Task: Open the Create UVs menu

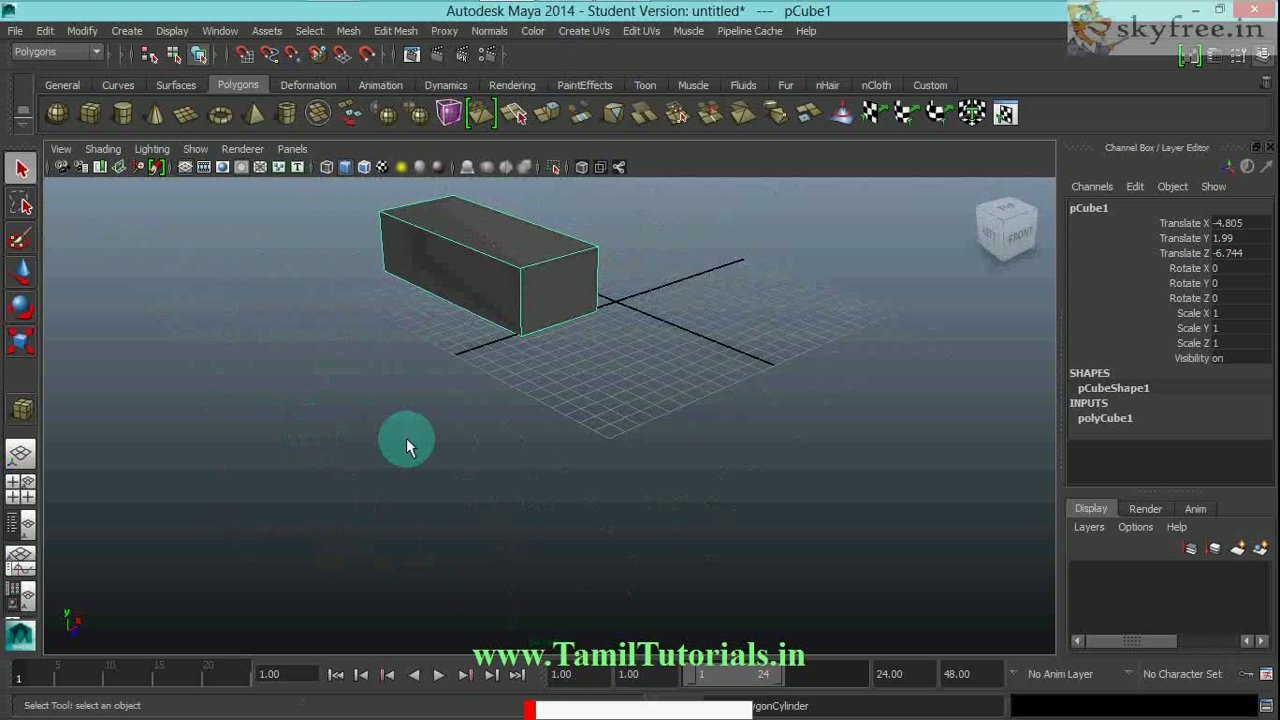Action: [584, 31]
